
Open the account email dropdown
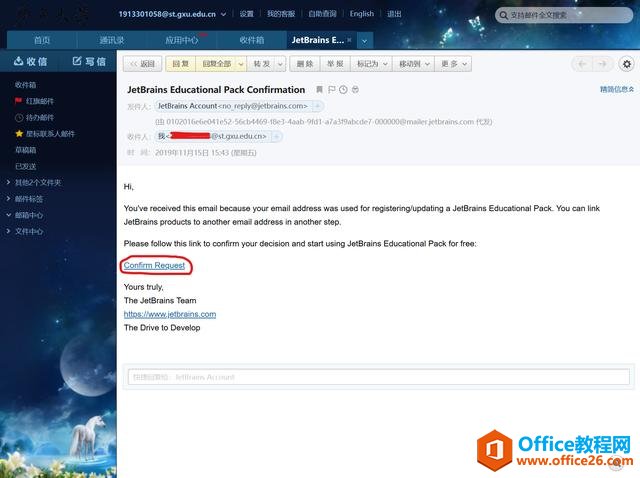223,14
